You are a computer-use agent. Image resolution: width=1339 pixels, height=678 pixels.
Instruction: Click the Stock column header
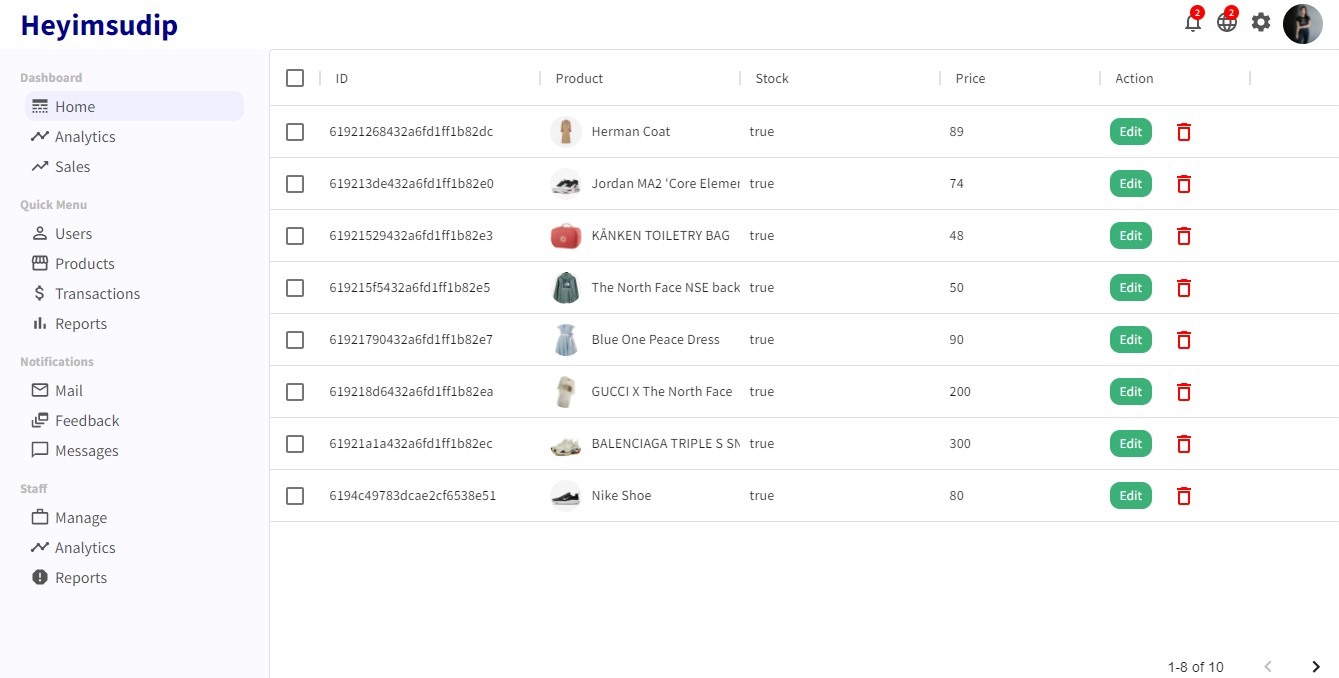pos(772,78)
